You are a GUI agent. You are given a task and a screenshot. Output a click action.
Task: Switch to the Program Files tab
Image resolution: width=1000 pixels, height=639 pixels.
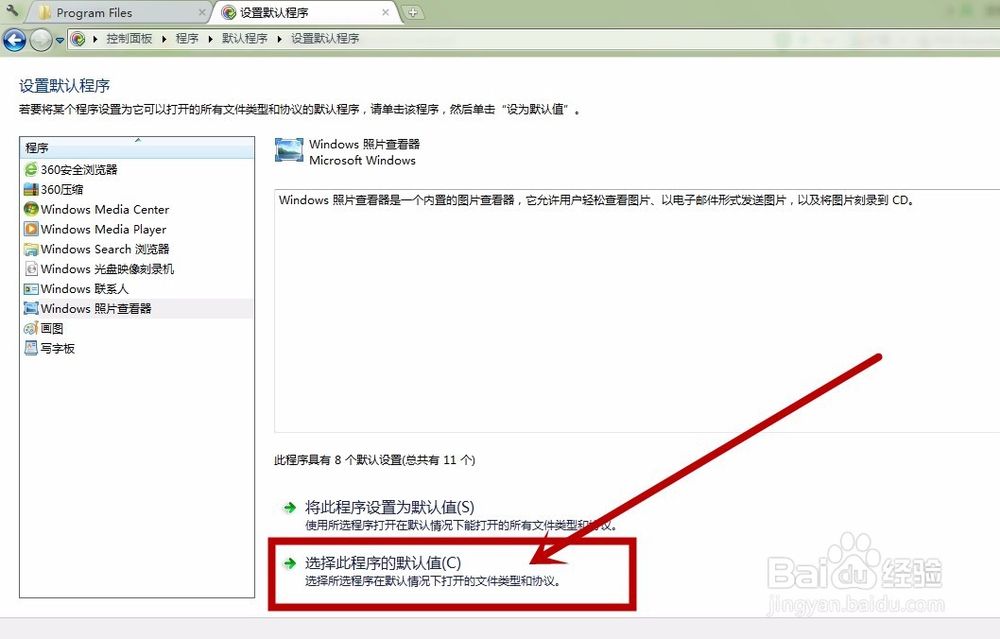[121, 12]
